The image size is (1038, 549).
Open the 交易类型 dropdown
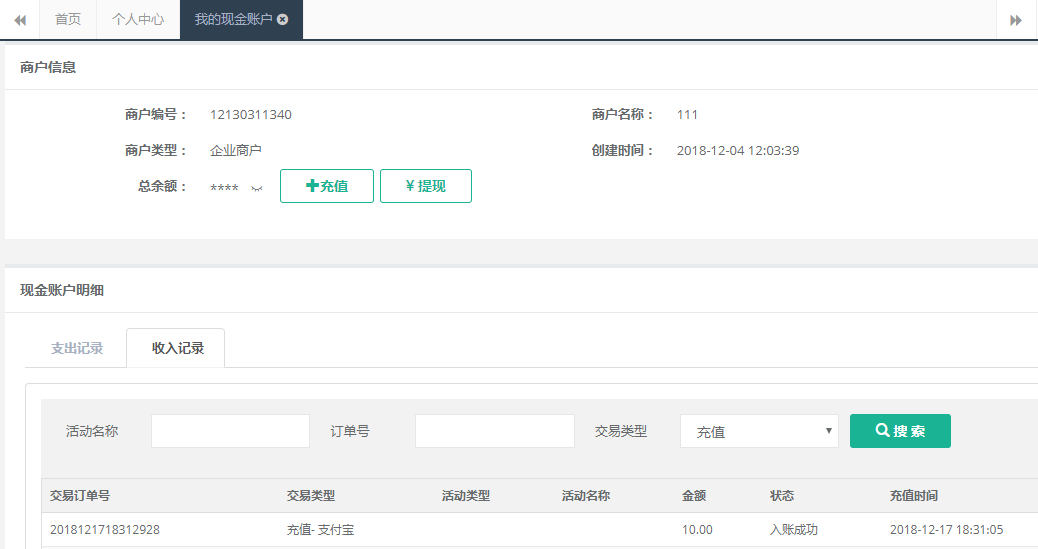(759, 431)
